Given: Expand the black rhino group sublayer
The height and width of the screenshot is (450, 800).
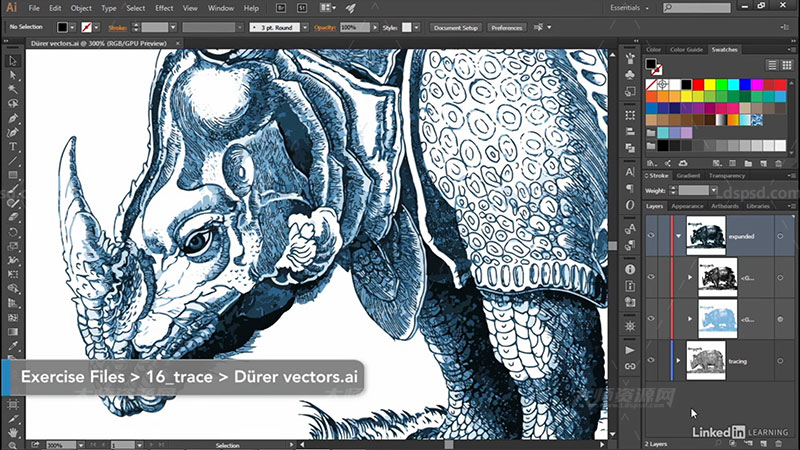Looking at the screenshot, I should [x=690, y=278].
